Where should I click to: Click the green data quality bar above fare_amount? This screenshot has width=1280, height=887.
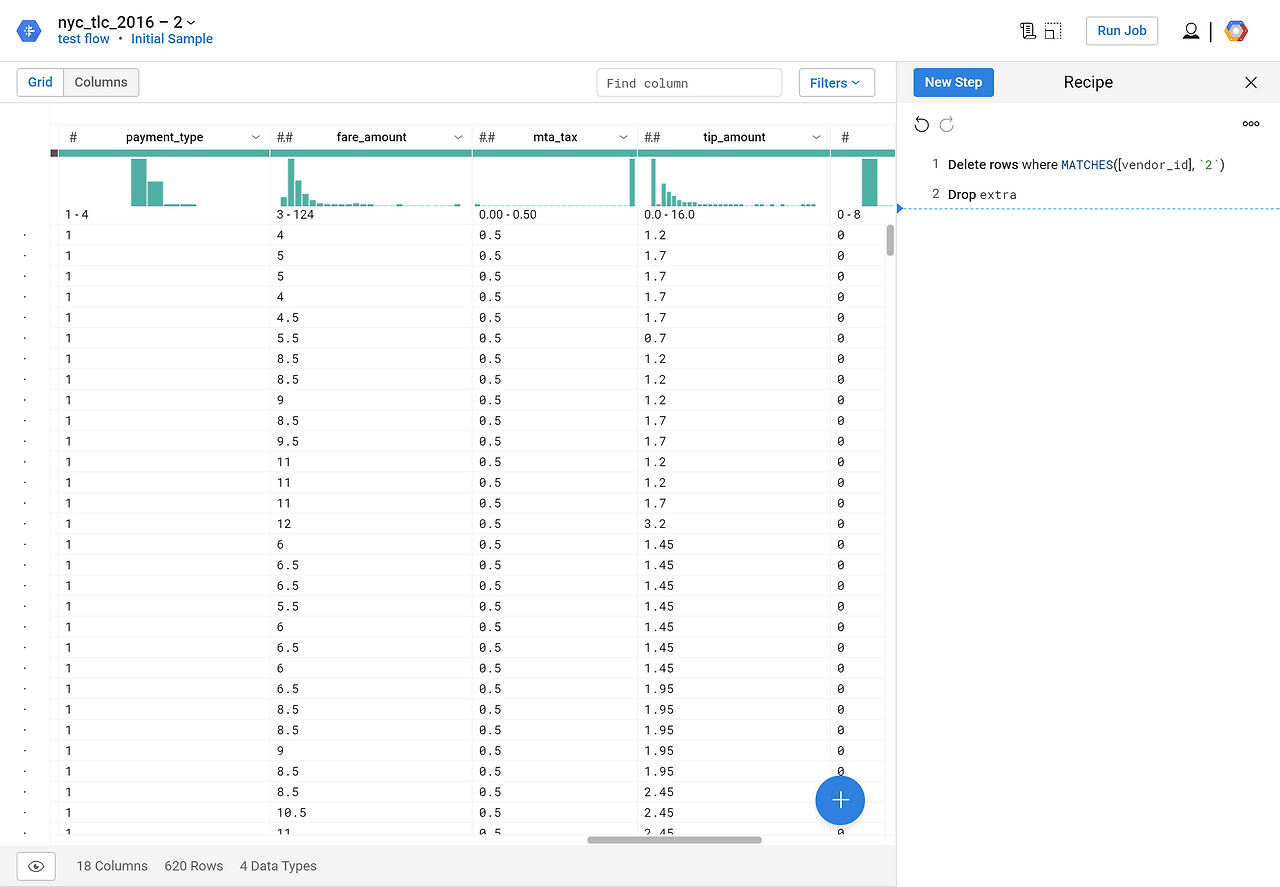pyautogui.click(x=370, y=153)
